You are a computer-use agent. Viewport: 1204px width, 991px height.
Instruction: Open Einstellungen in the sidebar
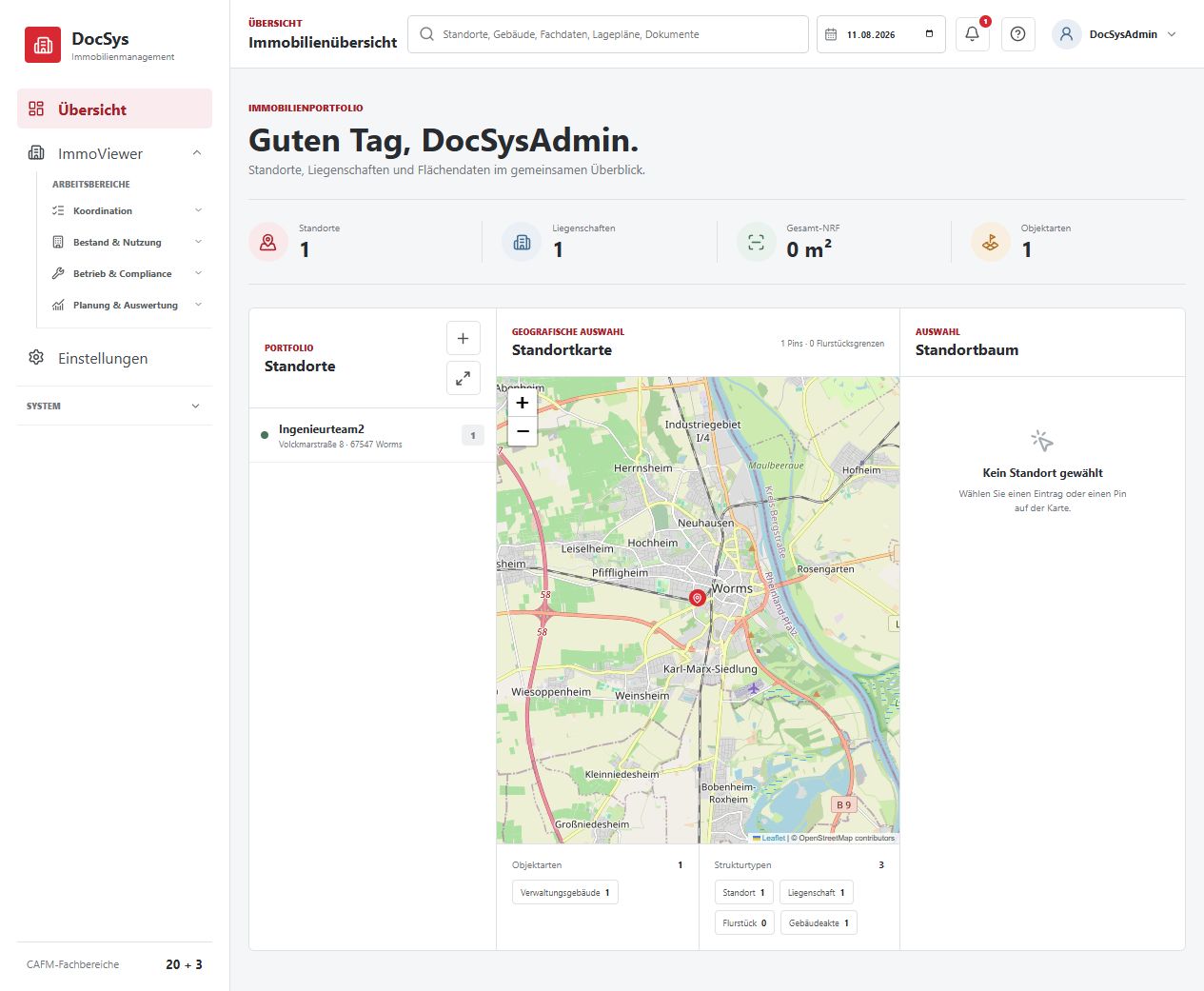[114, 358]
